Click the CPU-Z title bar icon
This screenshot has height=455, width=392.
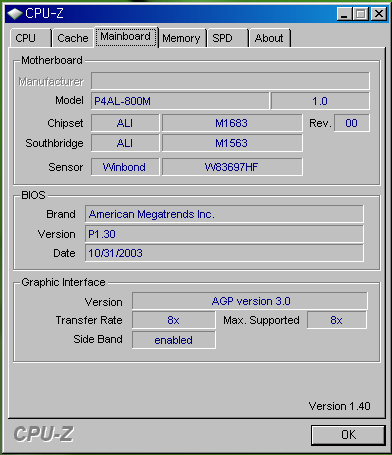tap(15, 14)
